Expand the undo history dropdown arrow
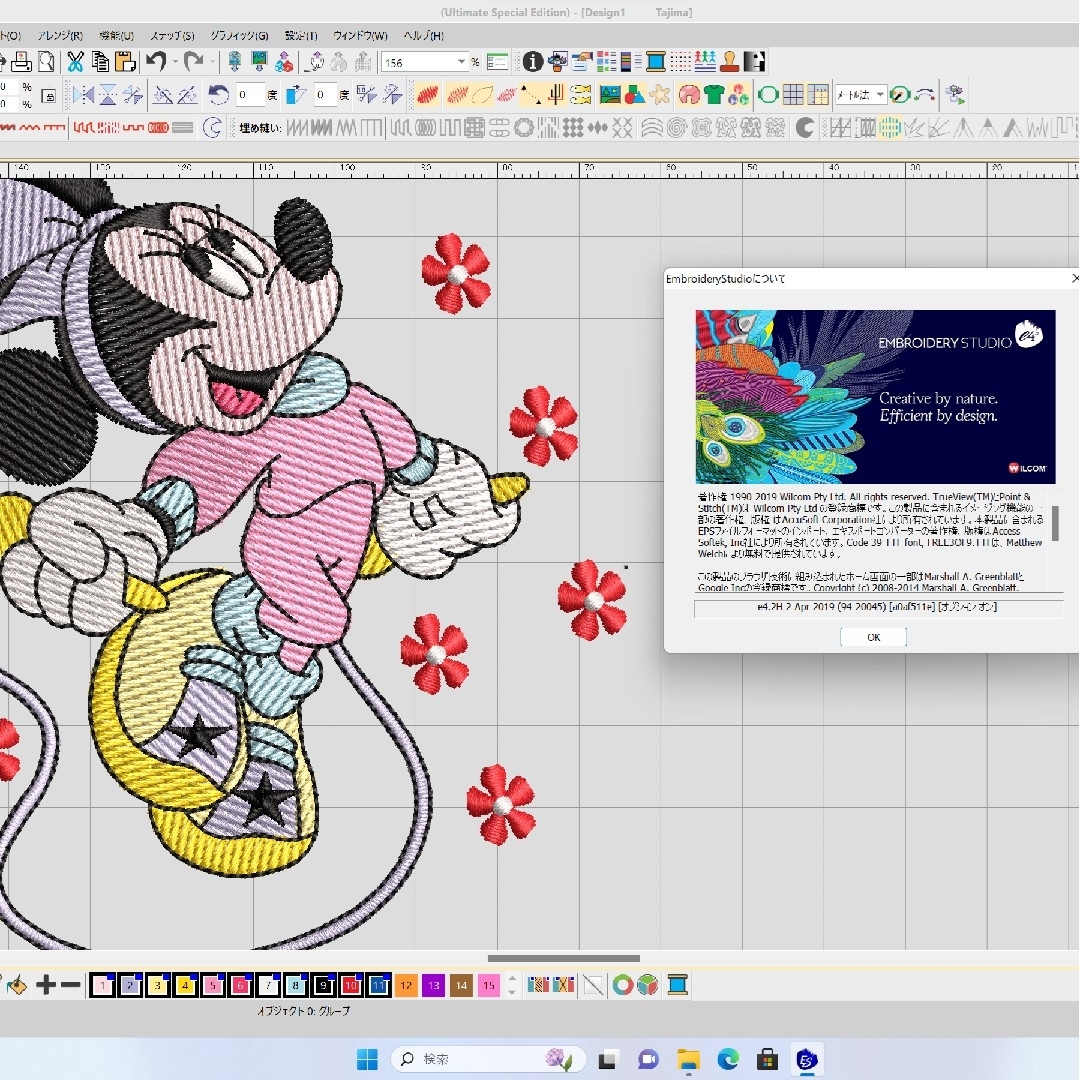1080x1080 pixels. [176, 62]
